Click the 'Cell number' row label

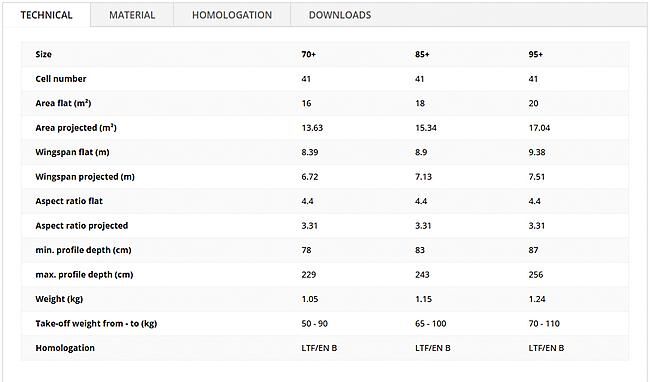pos(61,79)
